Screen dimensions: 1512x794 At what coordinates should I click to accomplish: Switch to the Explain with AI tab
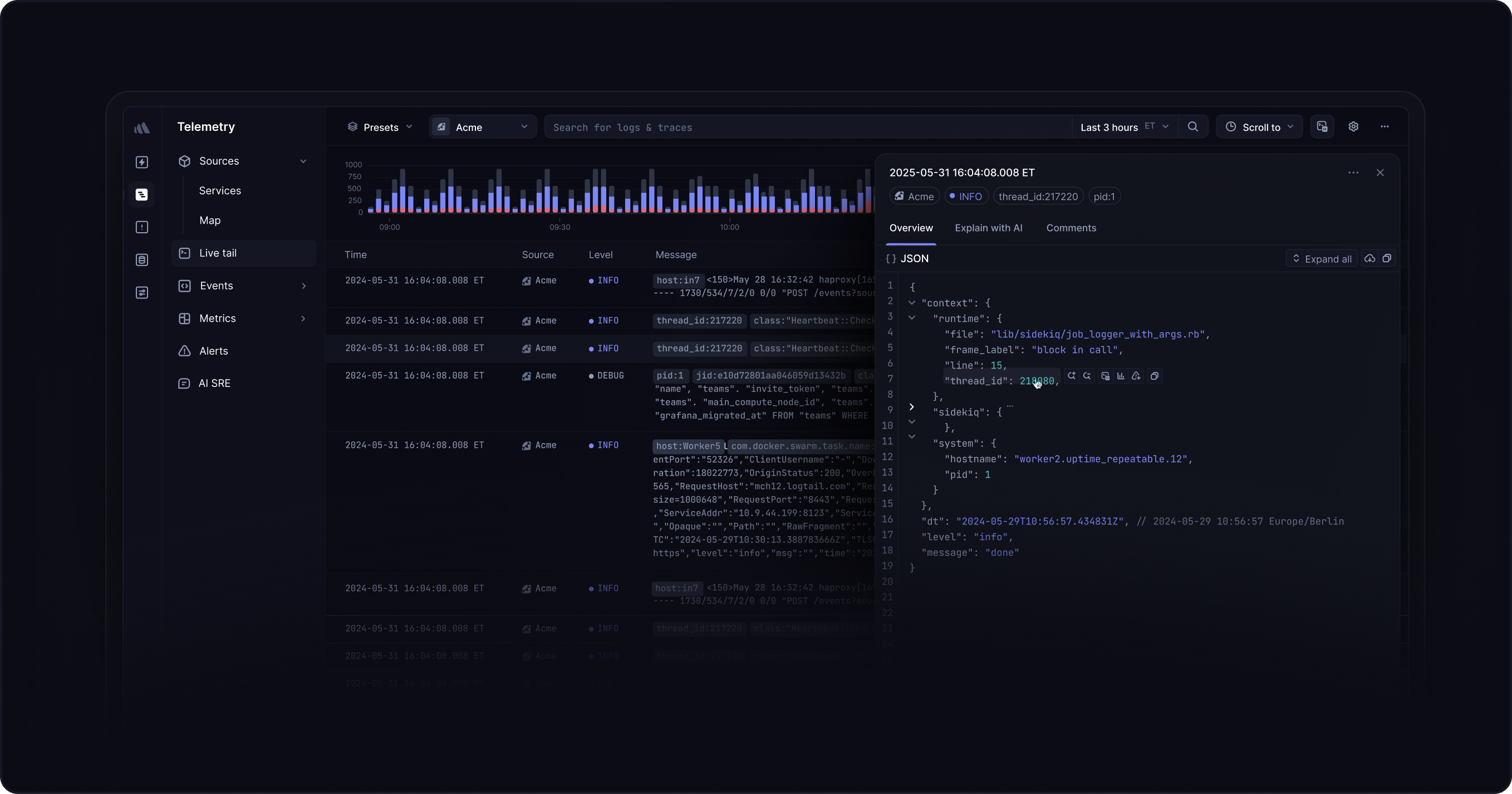click(x=989, y=228)
